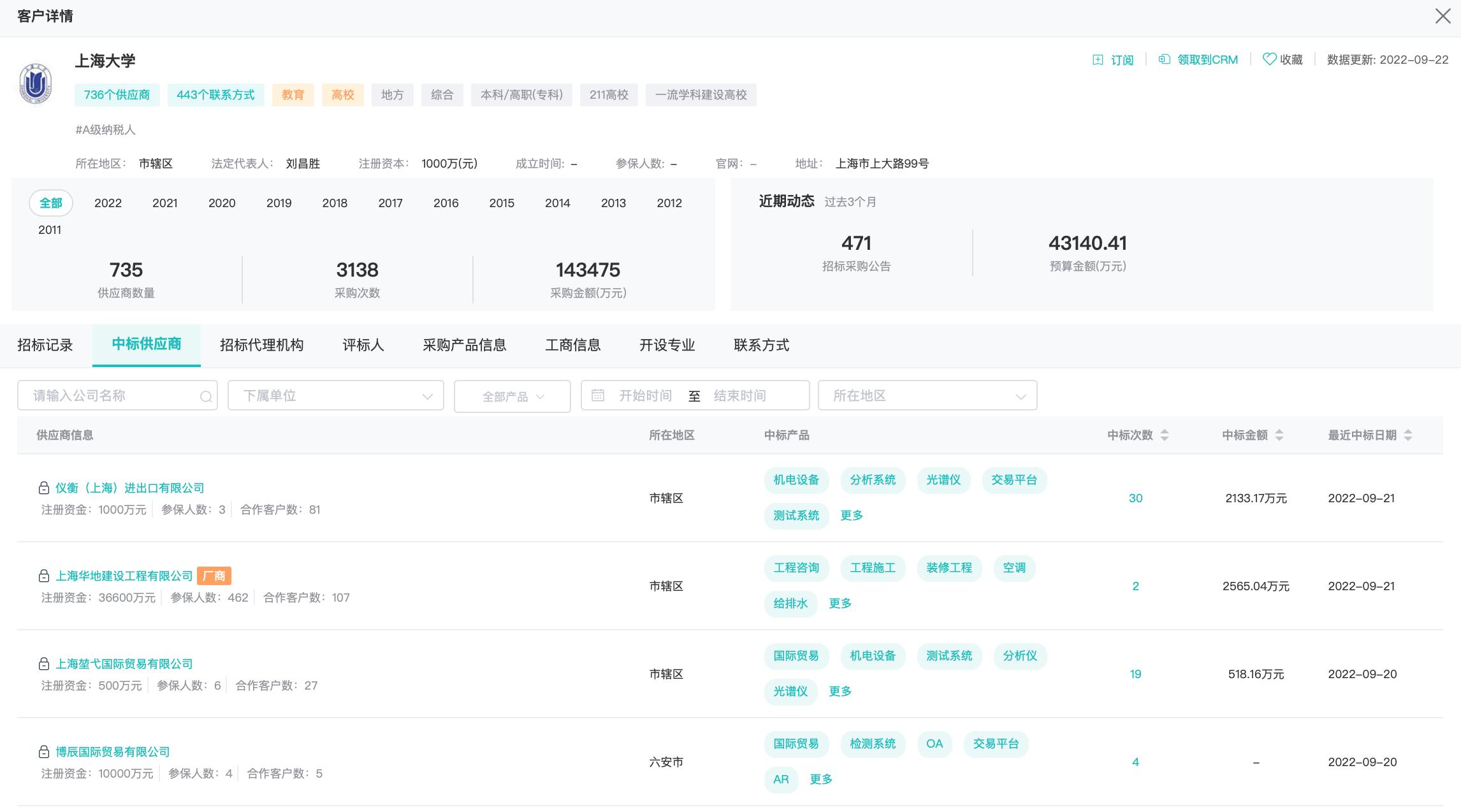Click lock icon beside 上海华地建设工程有限公司
This screenshot has width=1461, height=812.
pos(44,576)
